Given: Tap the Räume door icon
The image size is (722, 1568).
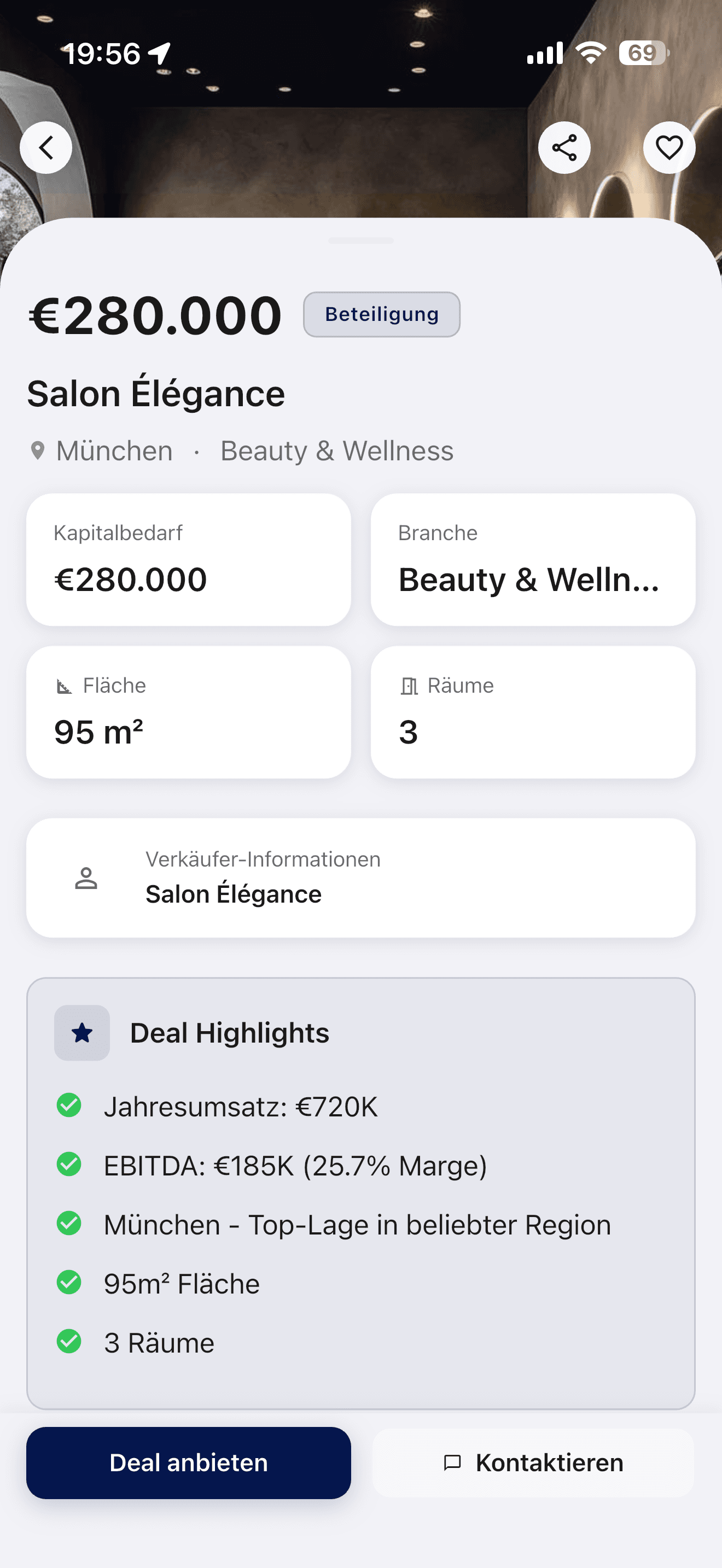Looking at the screenshot, I should point(409,687).
